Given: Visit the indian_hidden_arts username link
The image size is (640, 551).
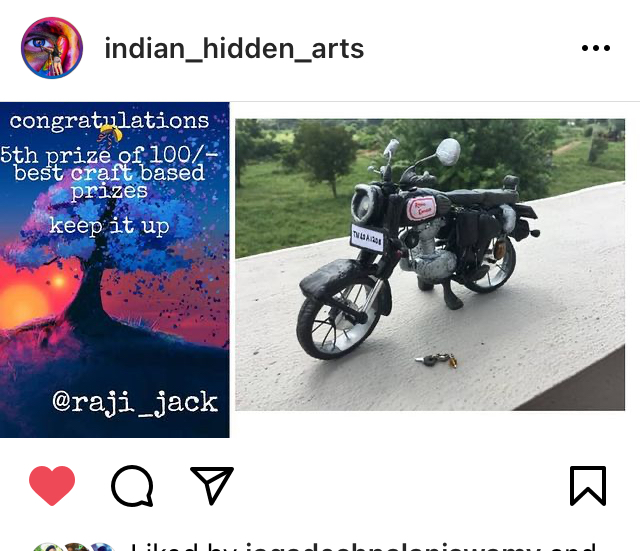Looking at the screenshot, I should click(x=234, y=49).
